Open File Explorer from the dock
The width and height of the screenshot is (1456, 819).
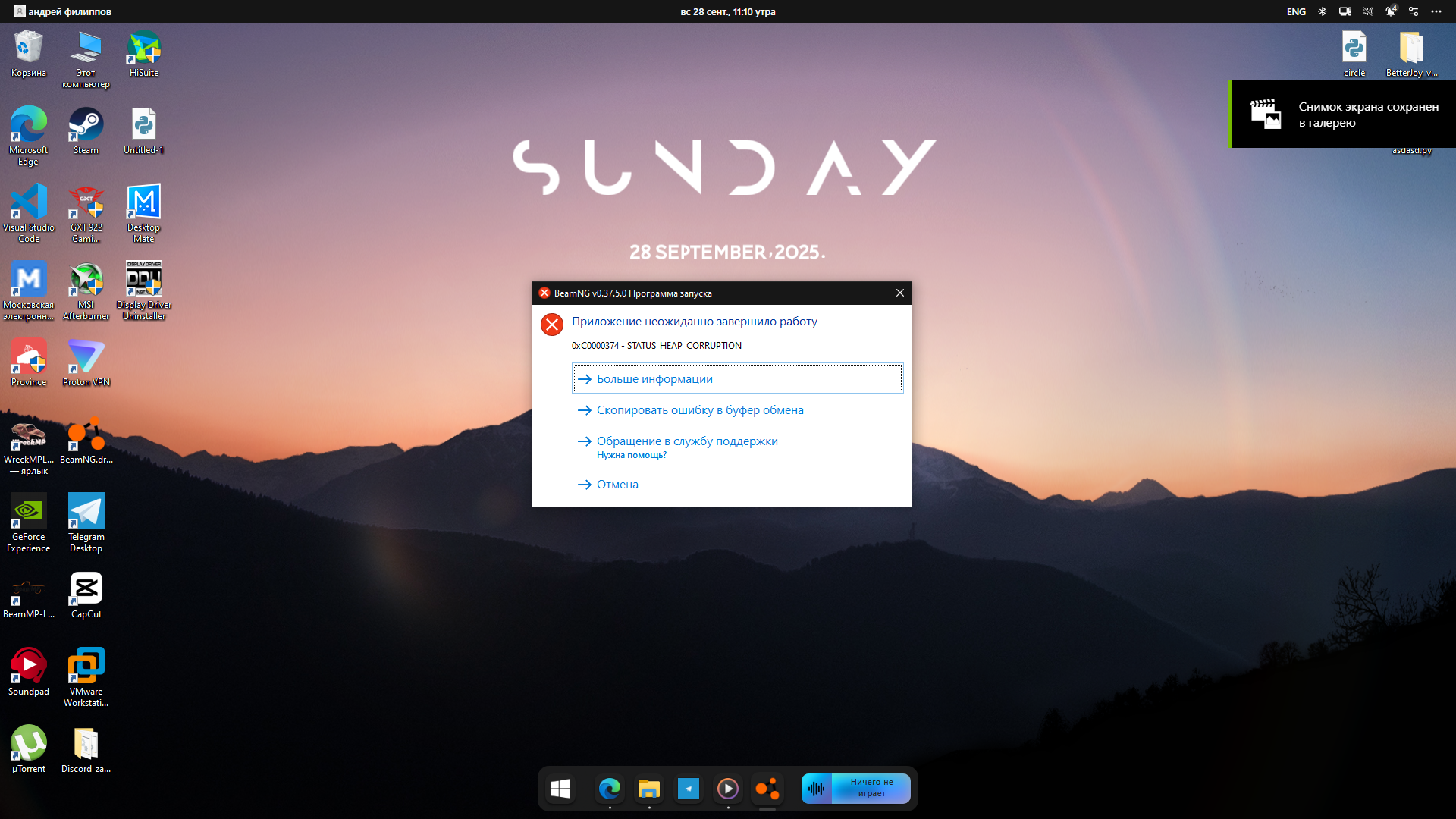pyautogui.click(x=648, y=789)
